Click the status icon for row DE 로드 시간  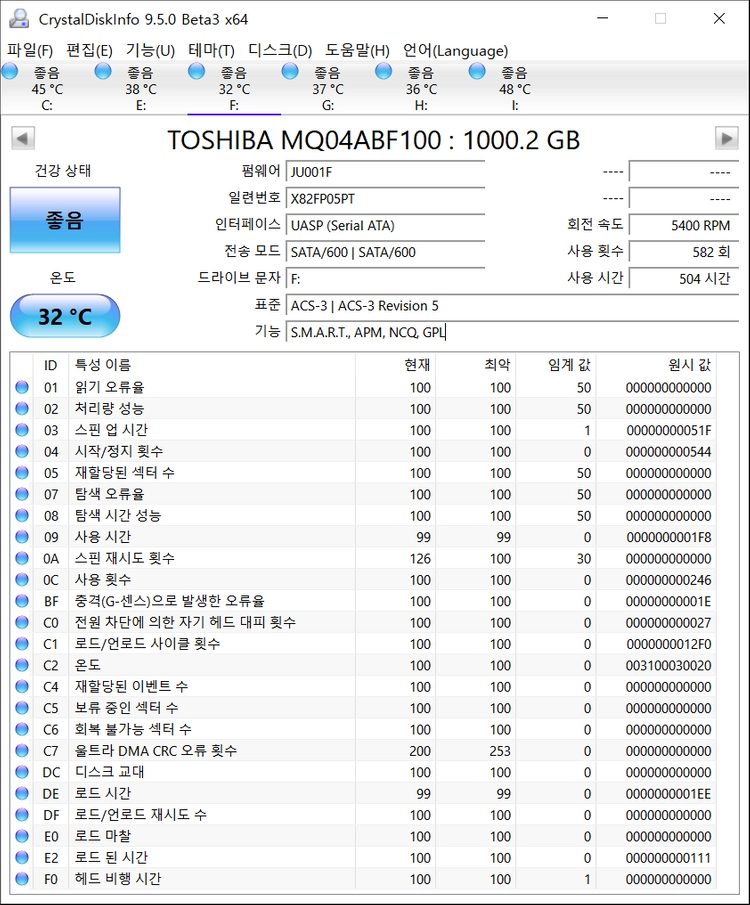(x=22, y=793)
